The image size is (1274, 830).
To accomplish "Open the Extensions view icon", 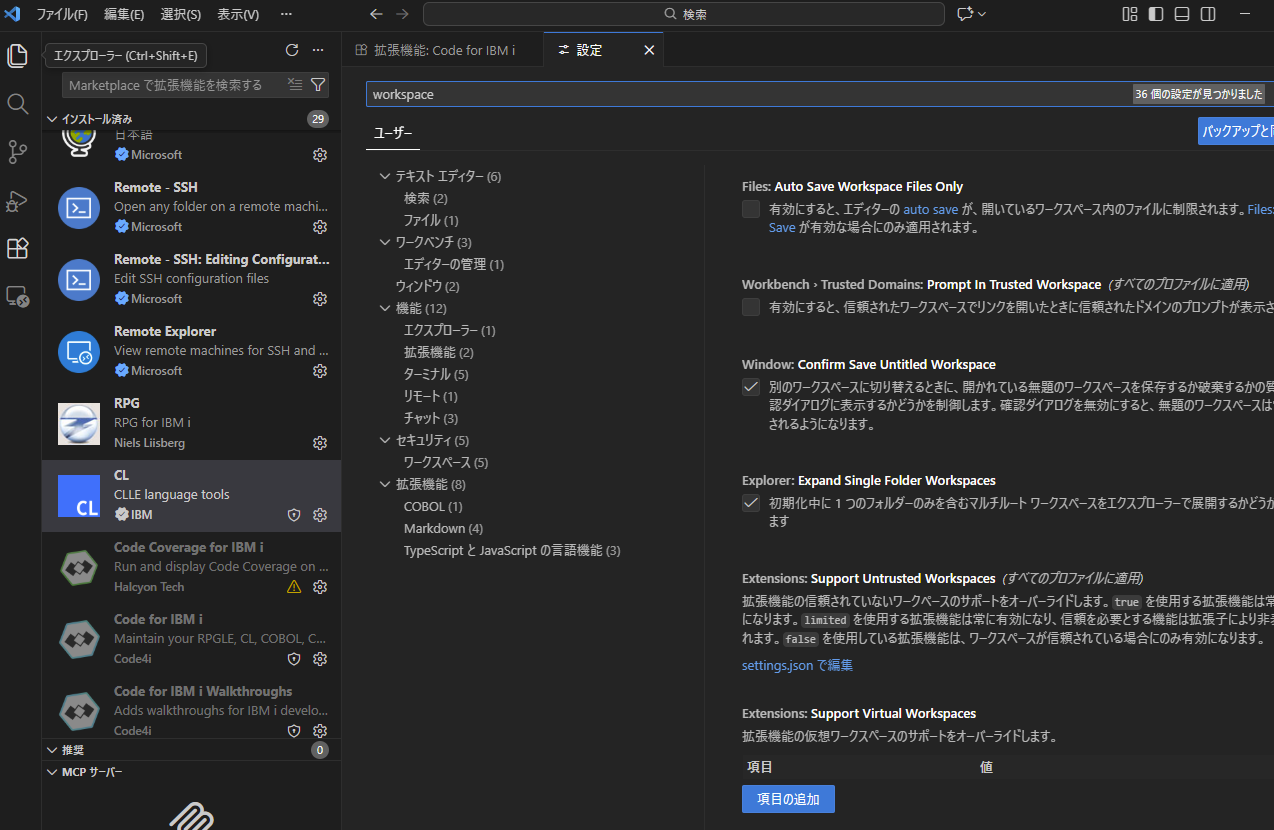I will click(x=17, y=248).
